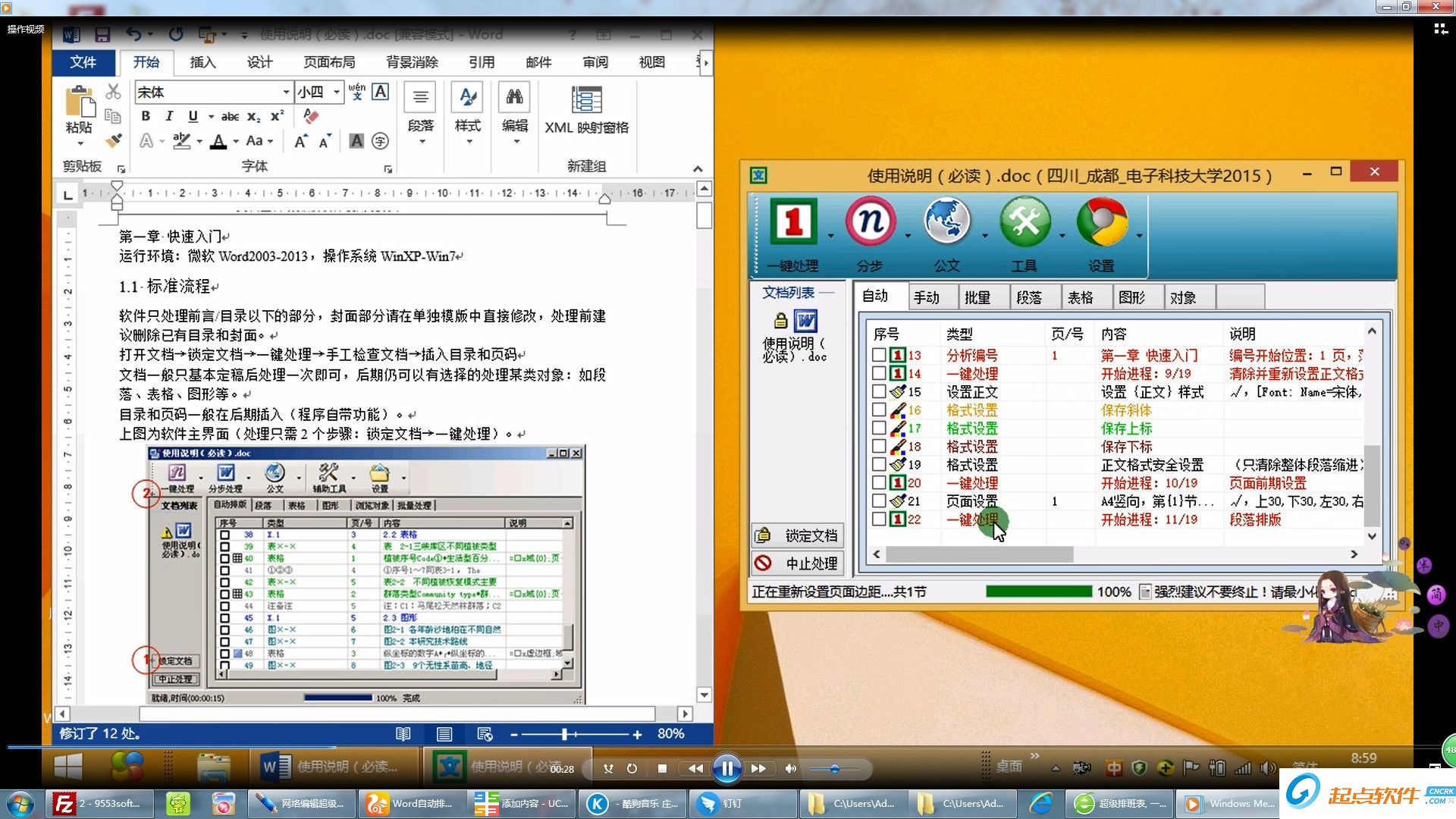The width and height of the screenshot is (1456, 819).
Task: Toggle the checkbox for row 21
Action: point(879,500)
